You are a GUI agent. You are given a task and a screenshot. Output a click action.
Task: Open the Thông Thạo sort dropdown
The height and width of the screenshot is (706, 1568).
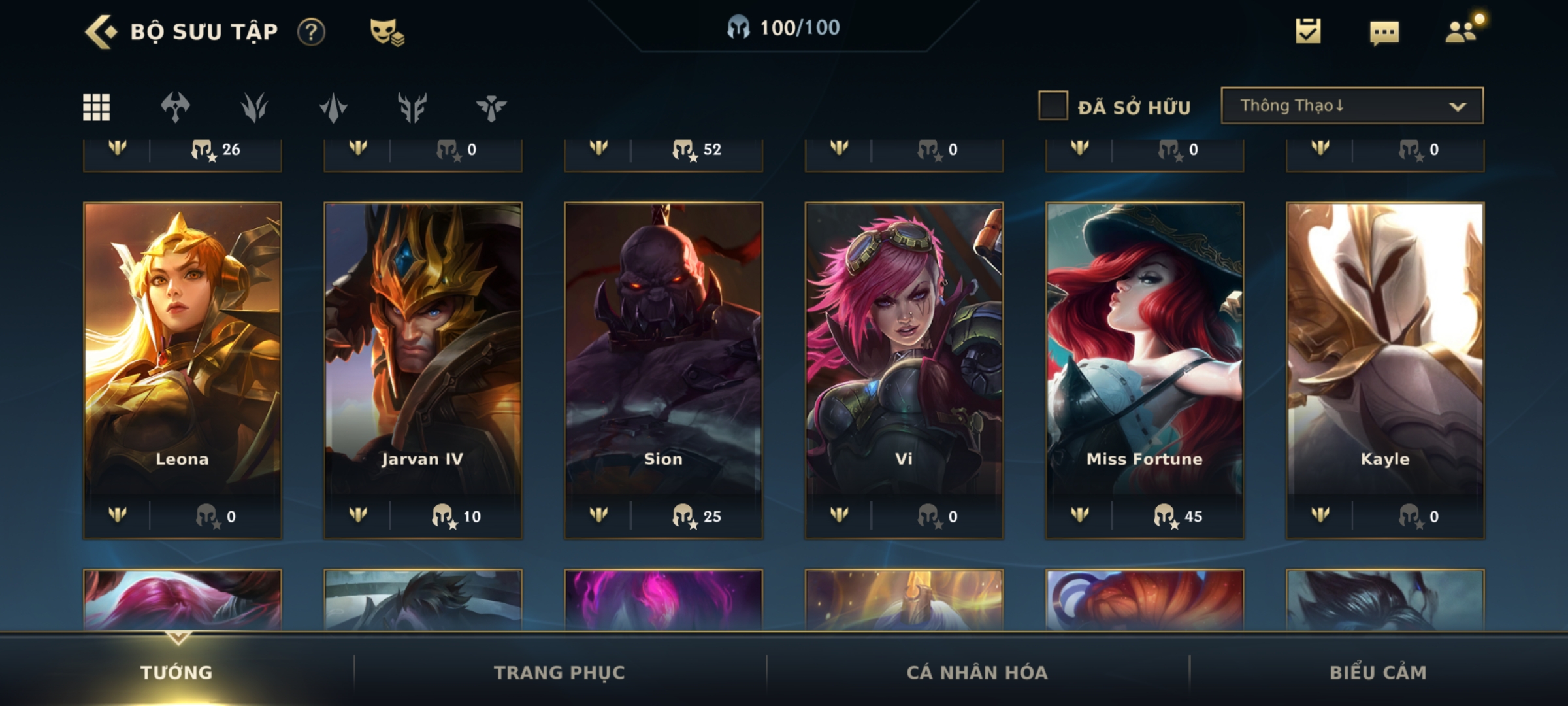(x=1352, y=105)
